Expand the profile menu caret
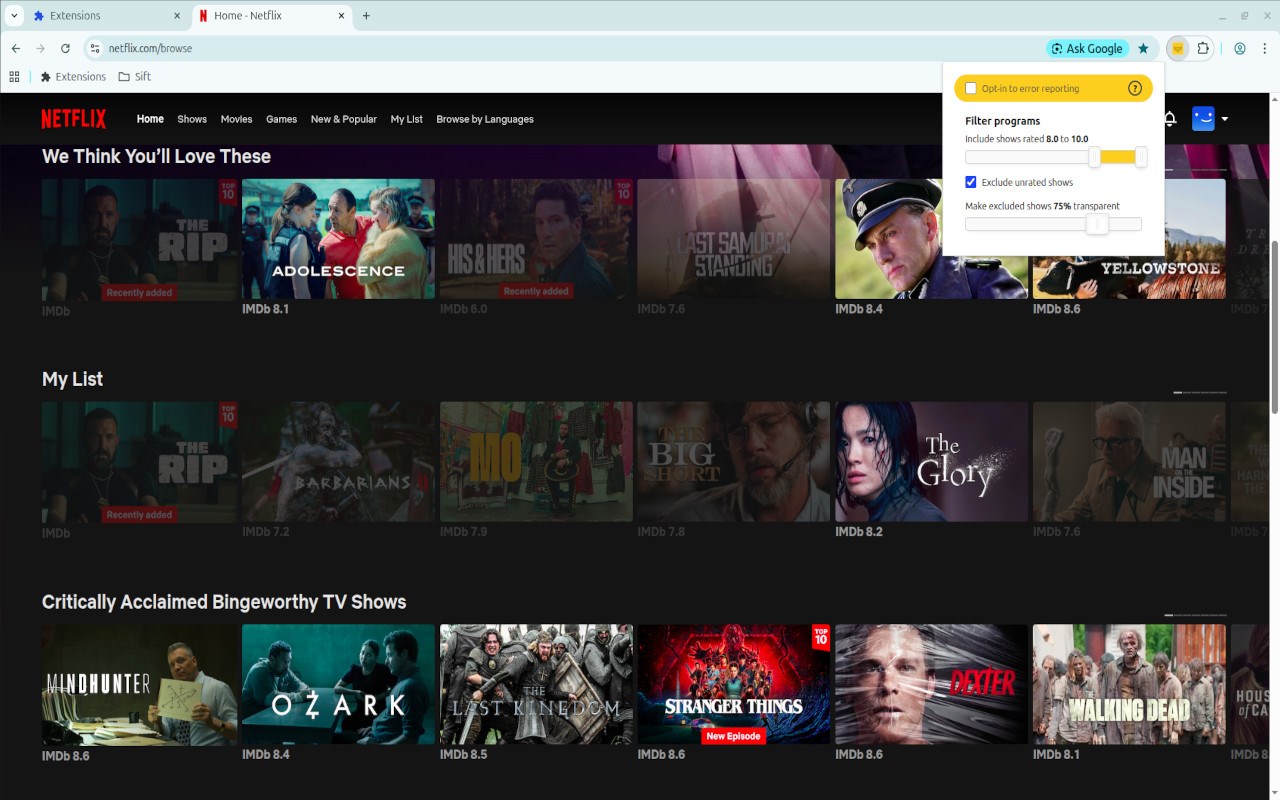Viewport: 1280px width, 800px height. click(1225, 119)
